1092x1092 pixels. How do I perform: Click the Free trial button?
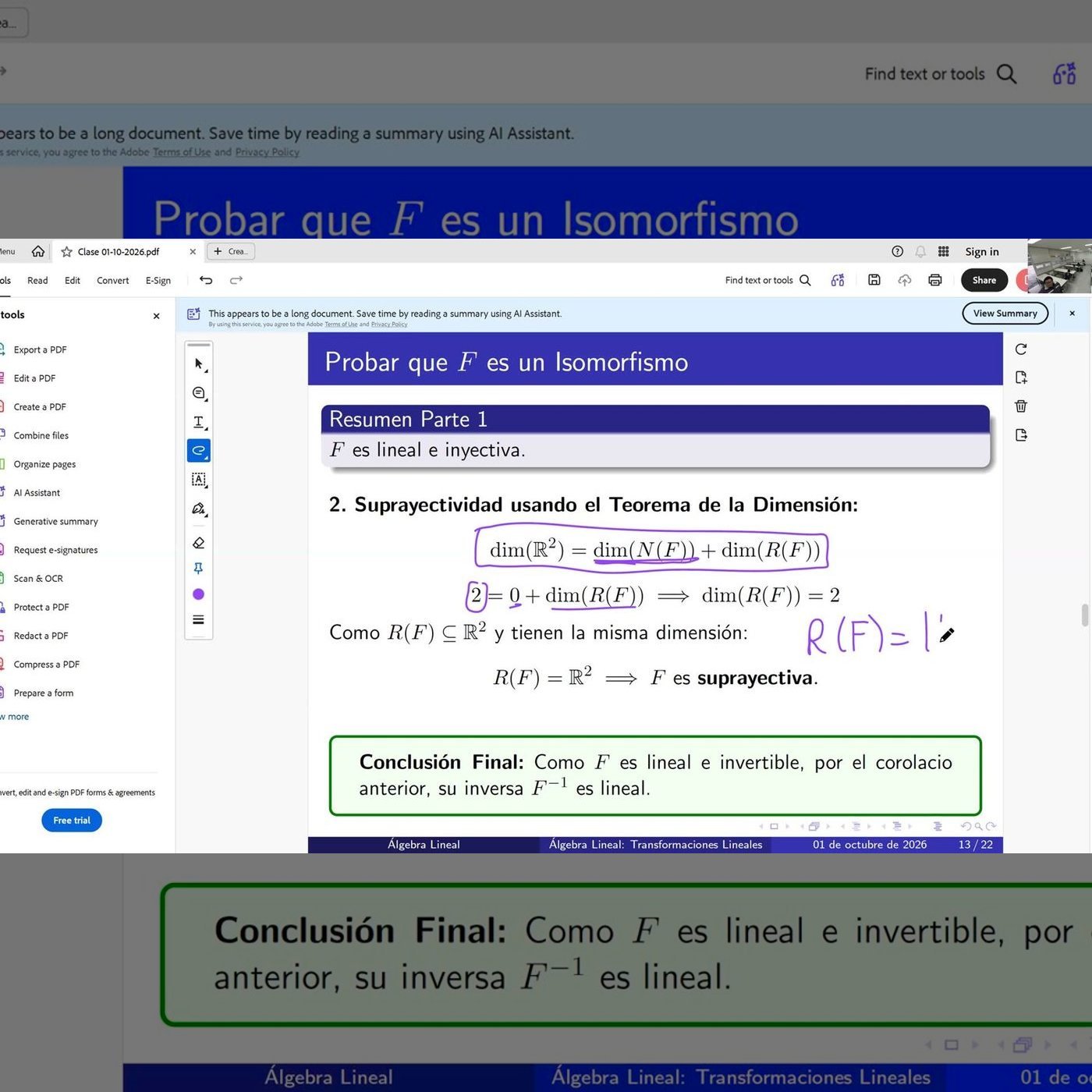(x=72, y=821)
